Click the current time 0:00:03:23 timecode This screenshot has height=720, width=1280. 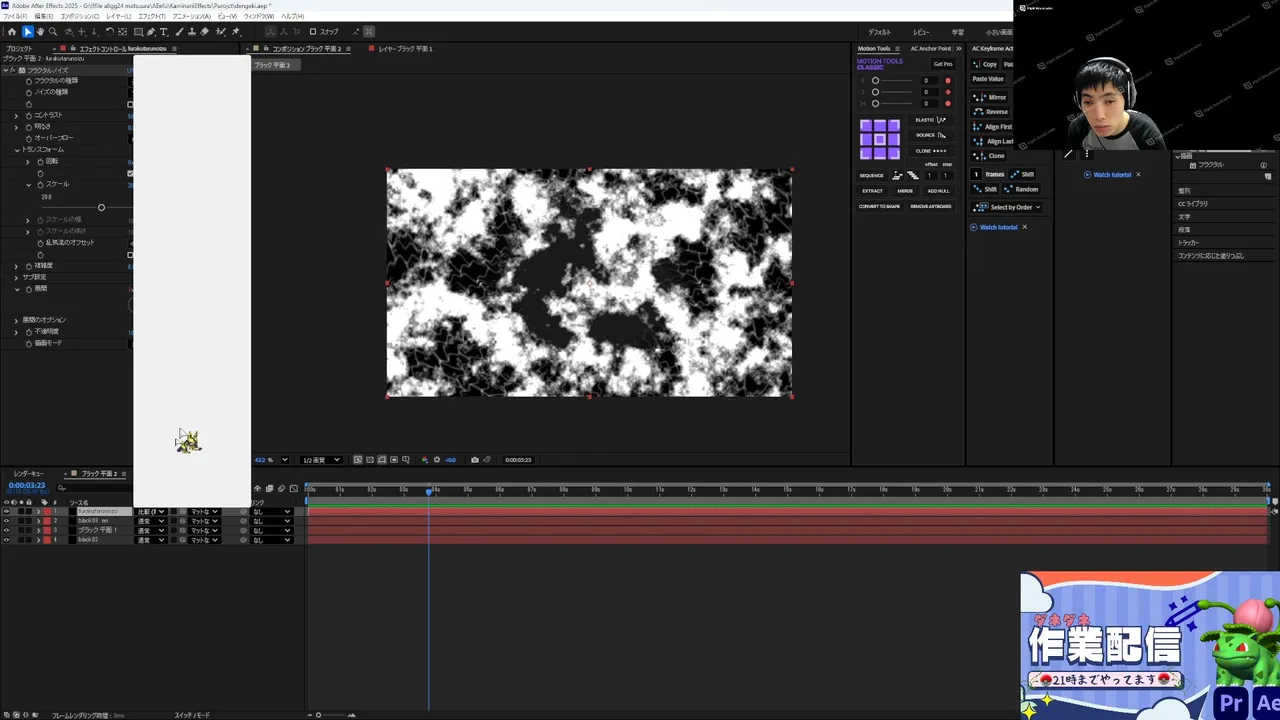[x=27, y=485]
